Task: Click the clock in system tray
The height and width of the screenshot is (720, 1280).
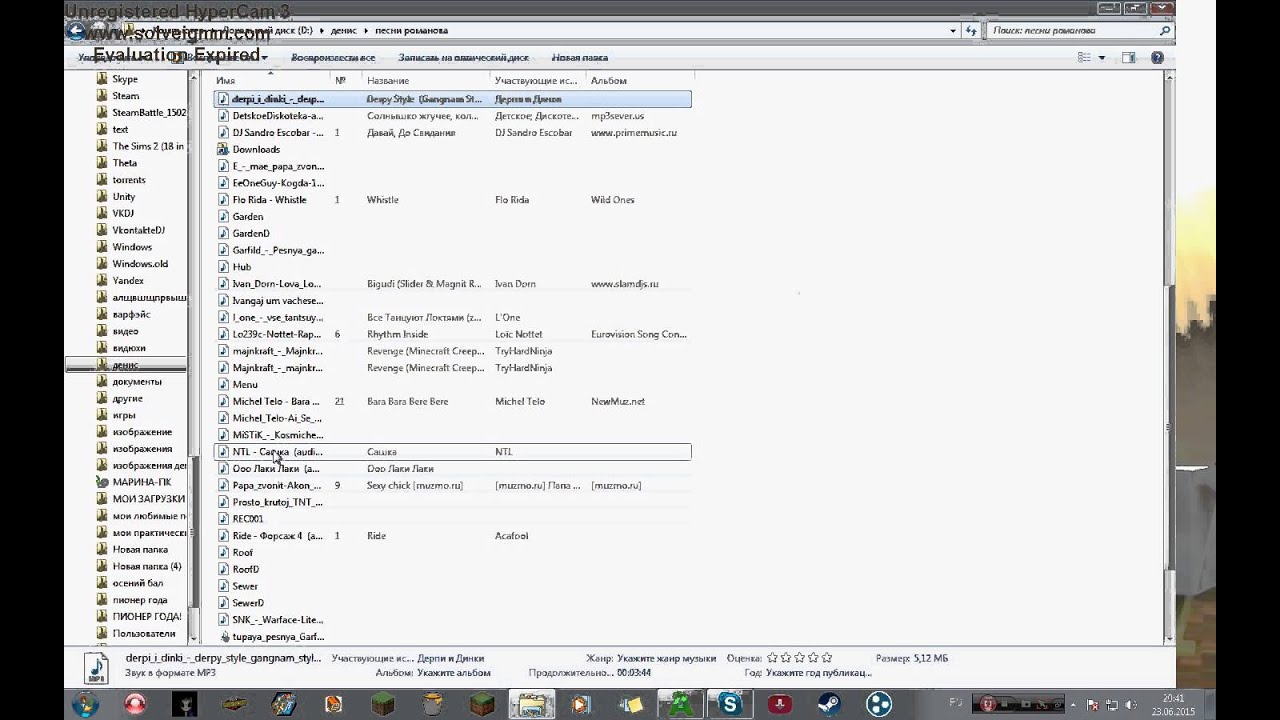Action: [x=1174, y=704]
